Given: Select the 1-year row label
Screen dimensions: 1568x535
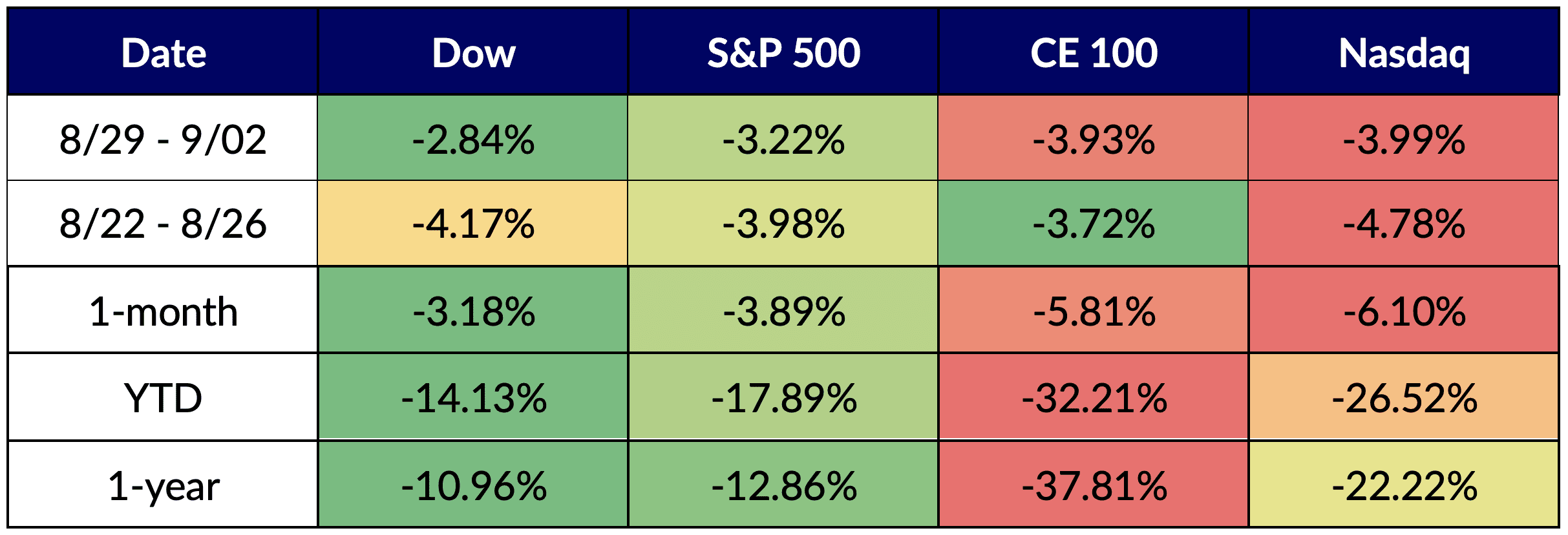Looking at the screenshot, I should point(163,485).
